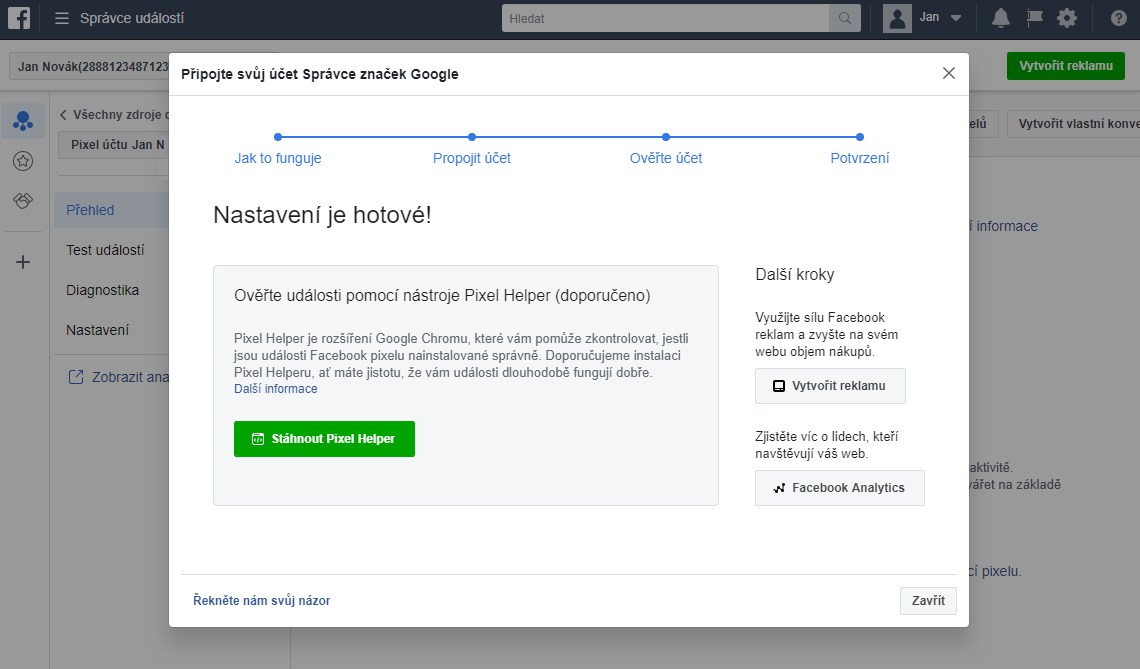Viewport: 1140px width, 669px height.
Task: Click the search magnifier button
Action: tap(845, 18)
